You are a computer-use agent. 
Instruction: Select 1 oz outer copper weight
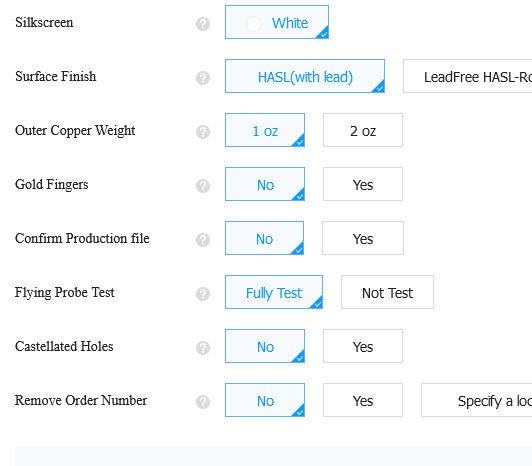(265, 130)
